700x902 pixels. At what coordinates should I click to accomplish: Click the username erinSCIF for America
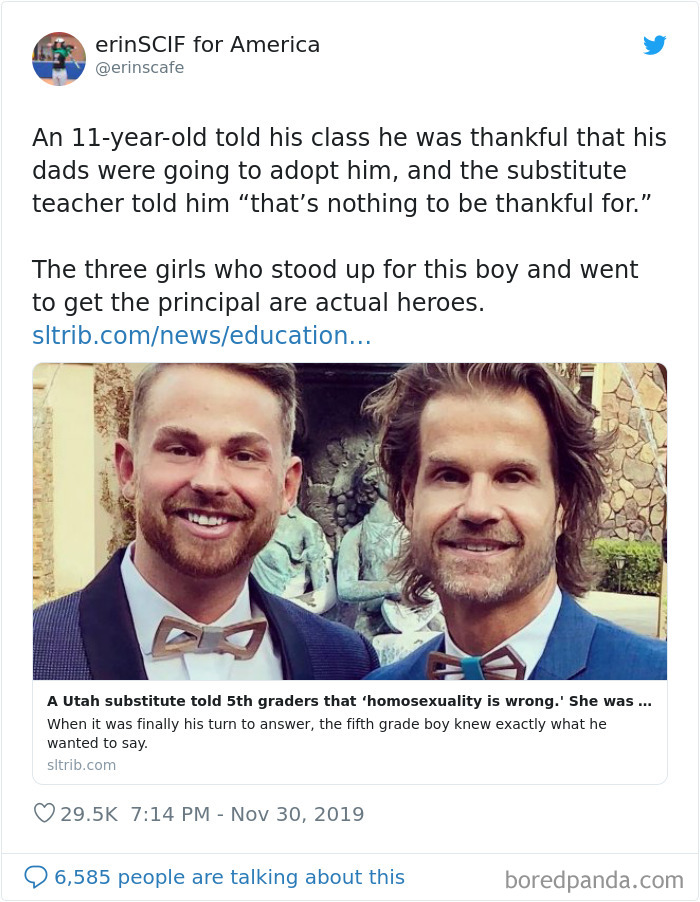coord(207,45)
